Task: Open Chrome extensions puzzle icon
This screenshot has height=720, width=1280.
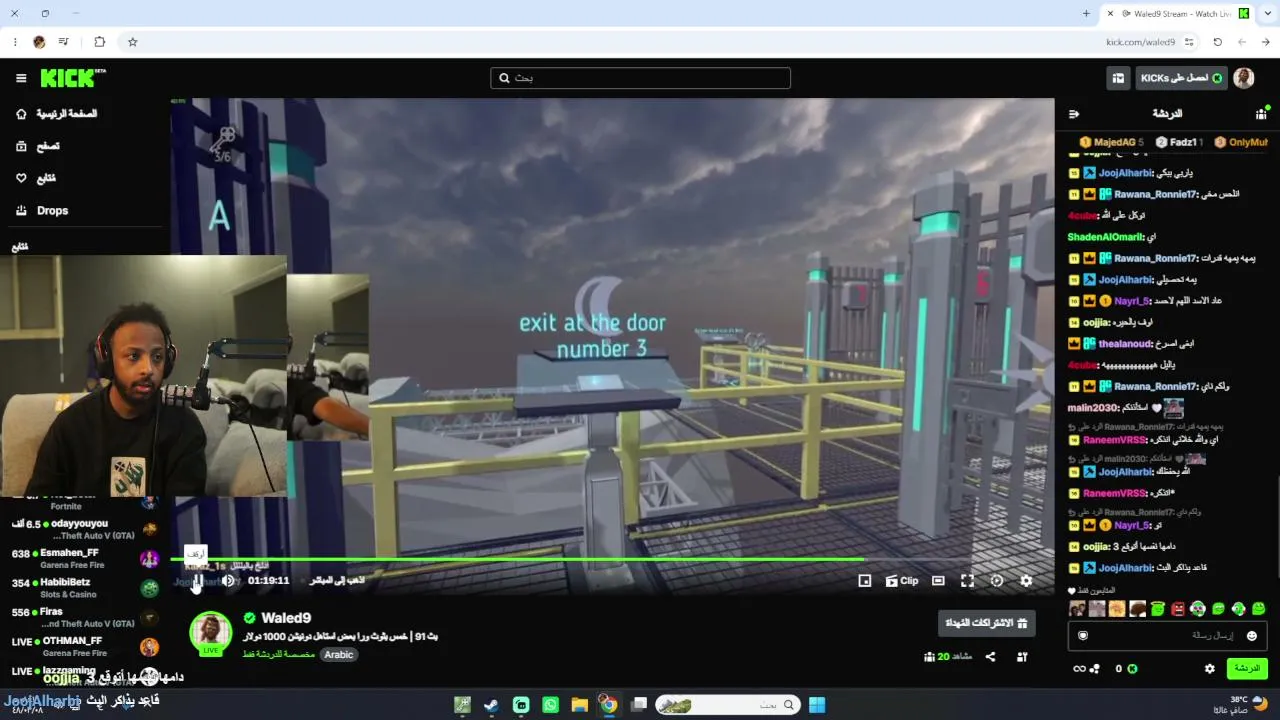Action: tap(99, 42)
